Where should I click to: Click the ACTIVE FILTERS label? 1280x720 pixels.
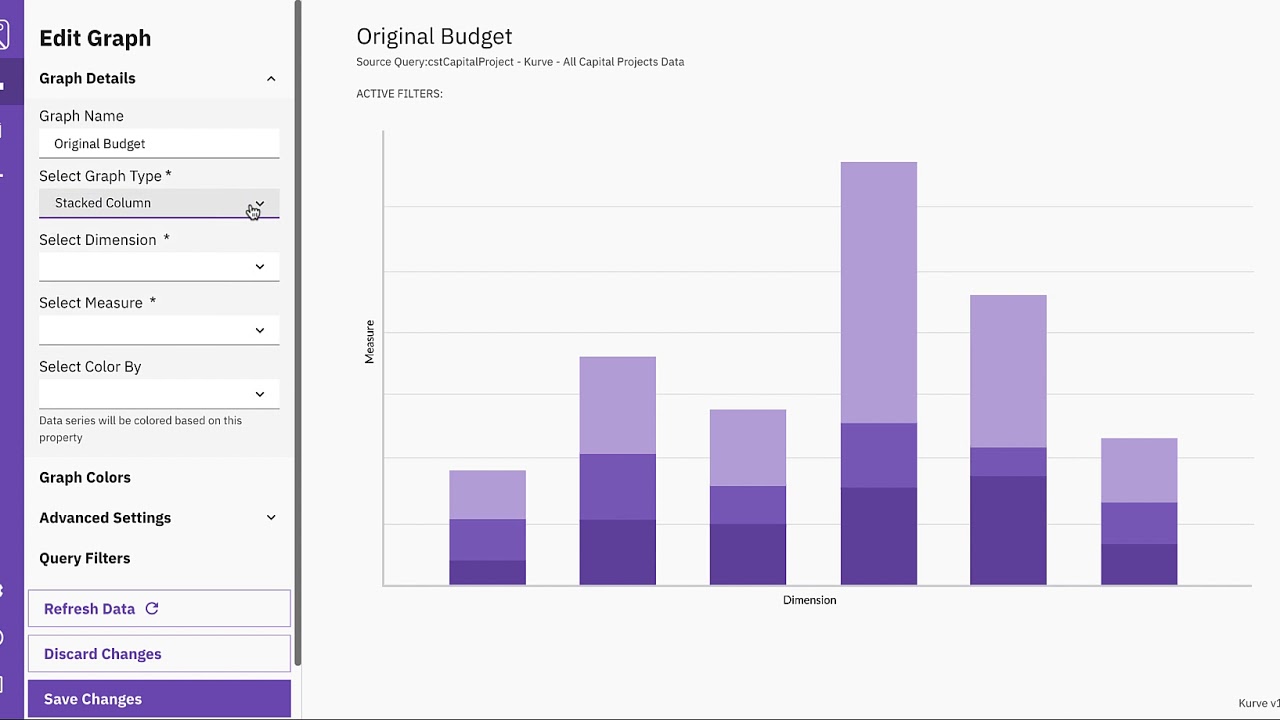click(x=399, y=94)
